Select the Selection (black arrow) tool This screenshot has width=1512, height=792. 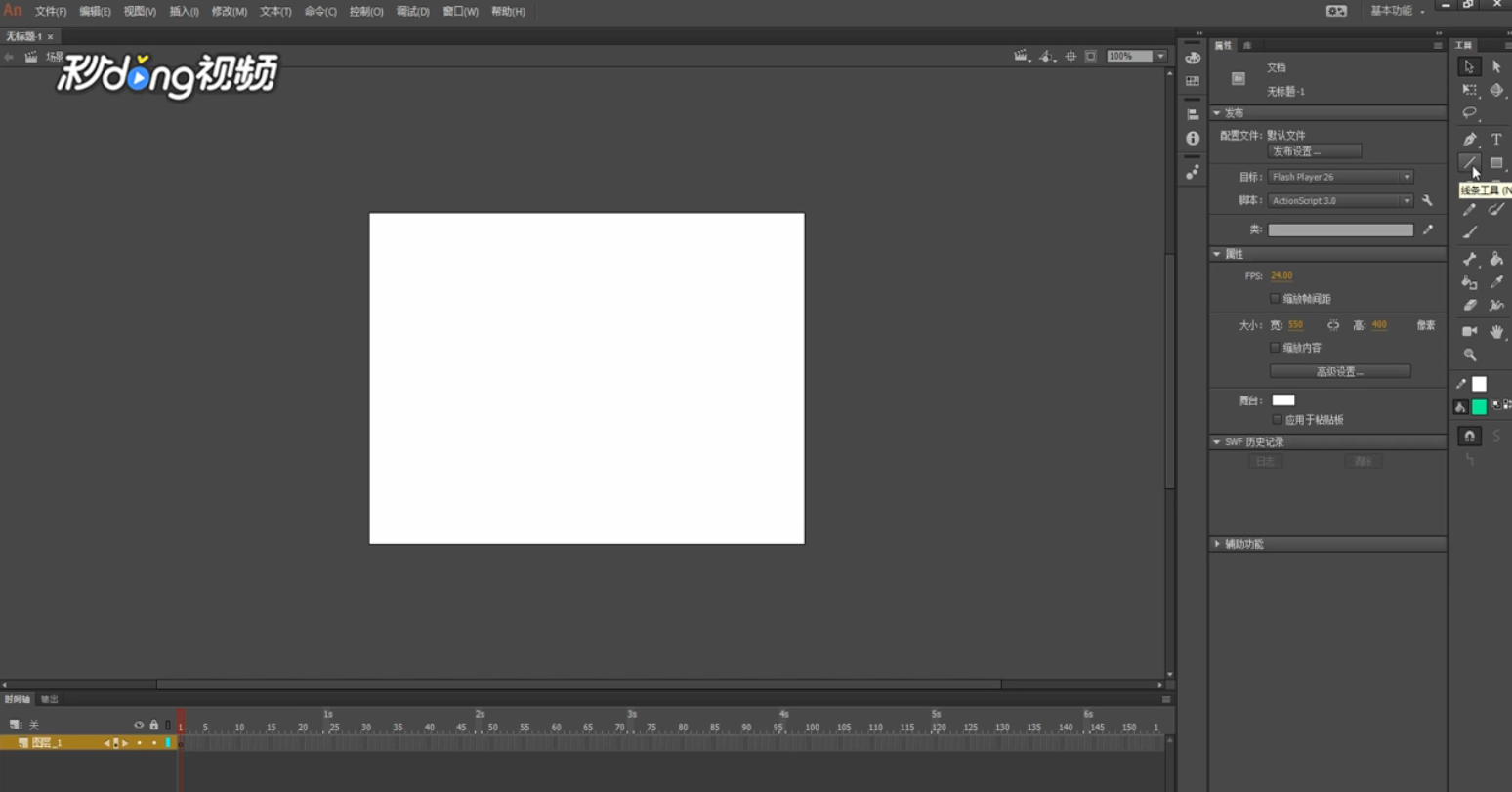point(1469,66)
